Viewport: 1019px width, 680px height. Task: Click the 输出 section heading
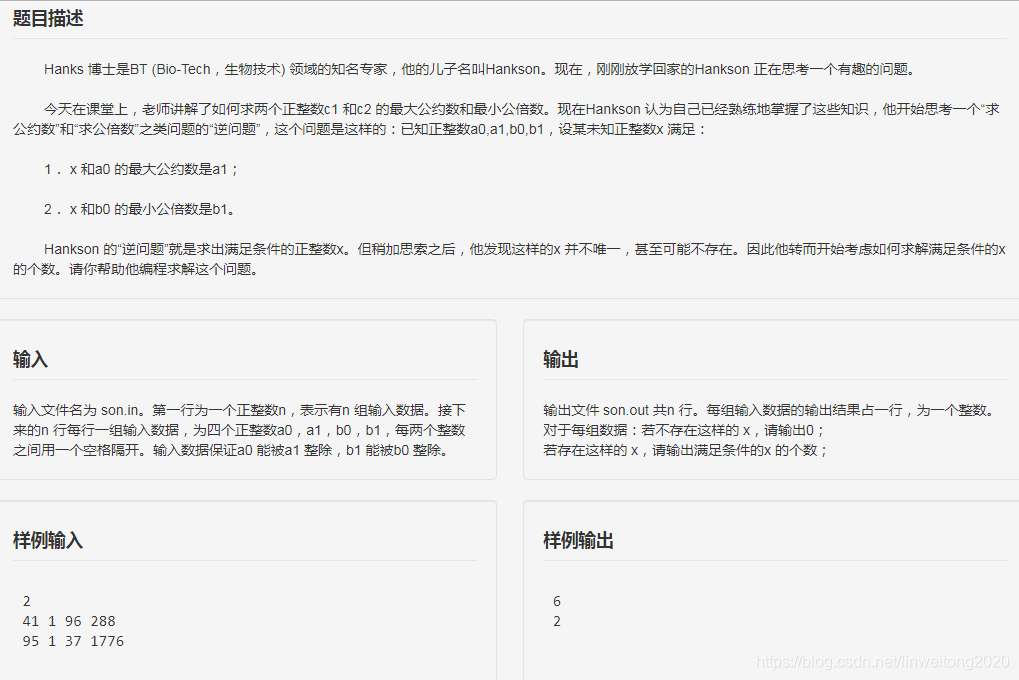click(x=561, y=359)
